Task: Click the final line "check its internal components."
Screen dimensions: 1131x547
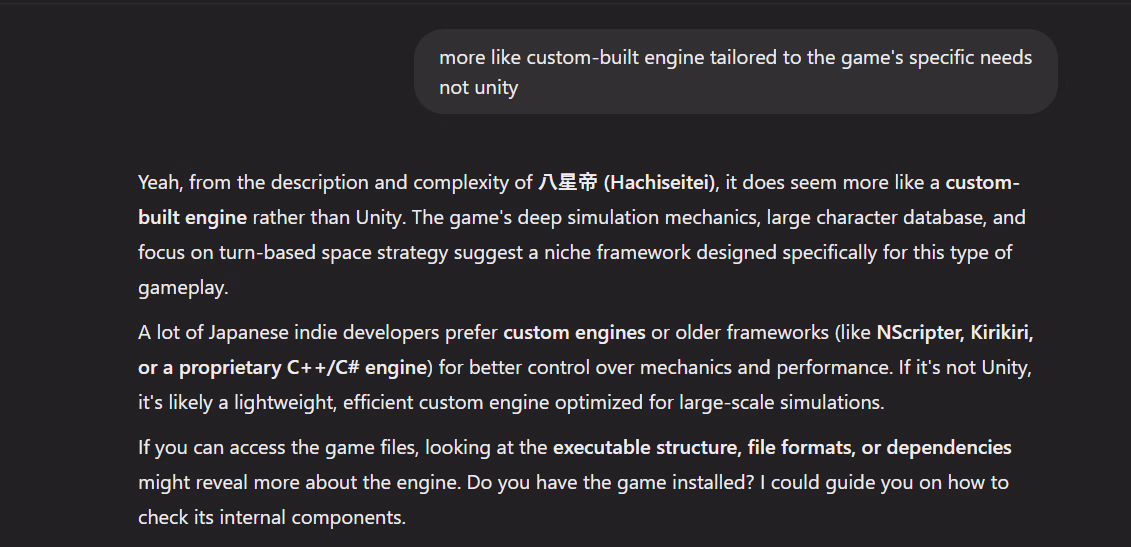Action: (x=272, y=517)
